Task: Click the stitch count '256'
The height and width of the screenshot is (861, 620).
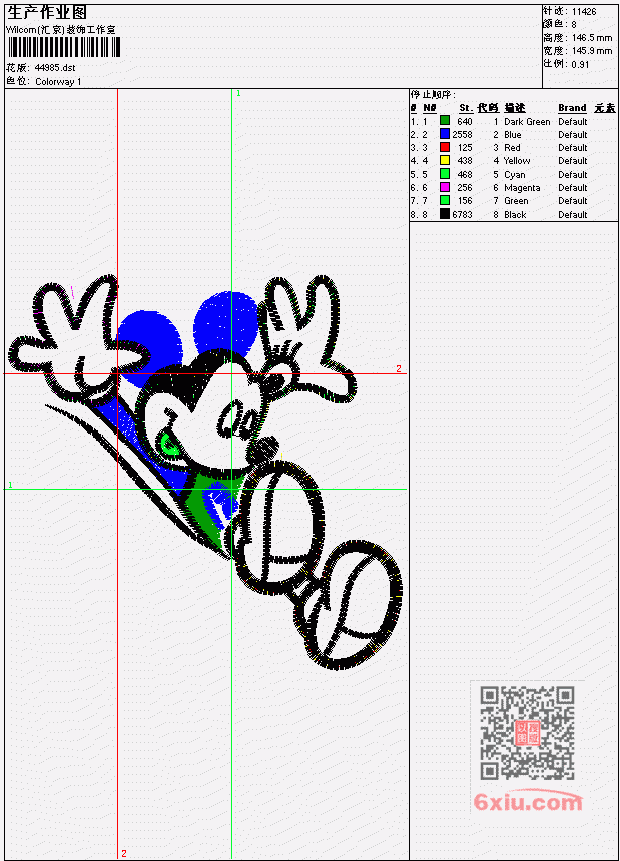Action: click(465, 188)
